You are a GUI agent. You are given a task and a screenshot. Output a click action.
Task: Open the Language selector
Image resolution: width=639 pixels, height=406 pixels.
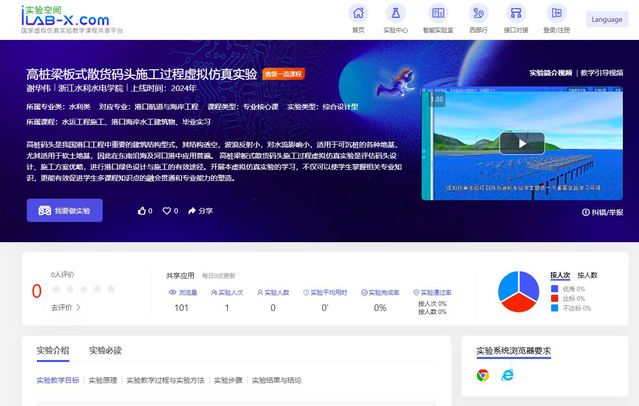(x=607, y=19)
